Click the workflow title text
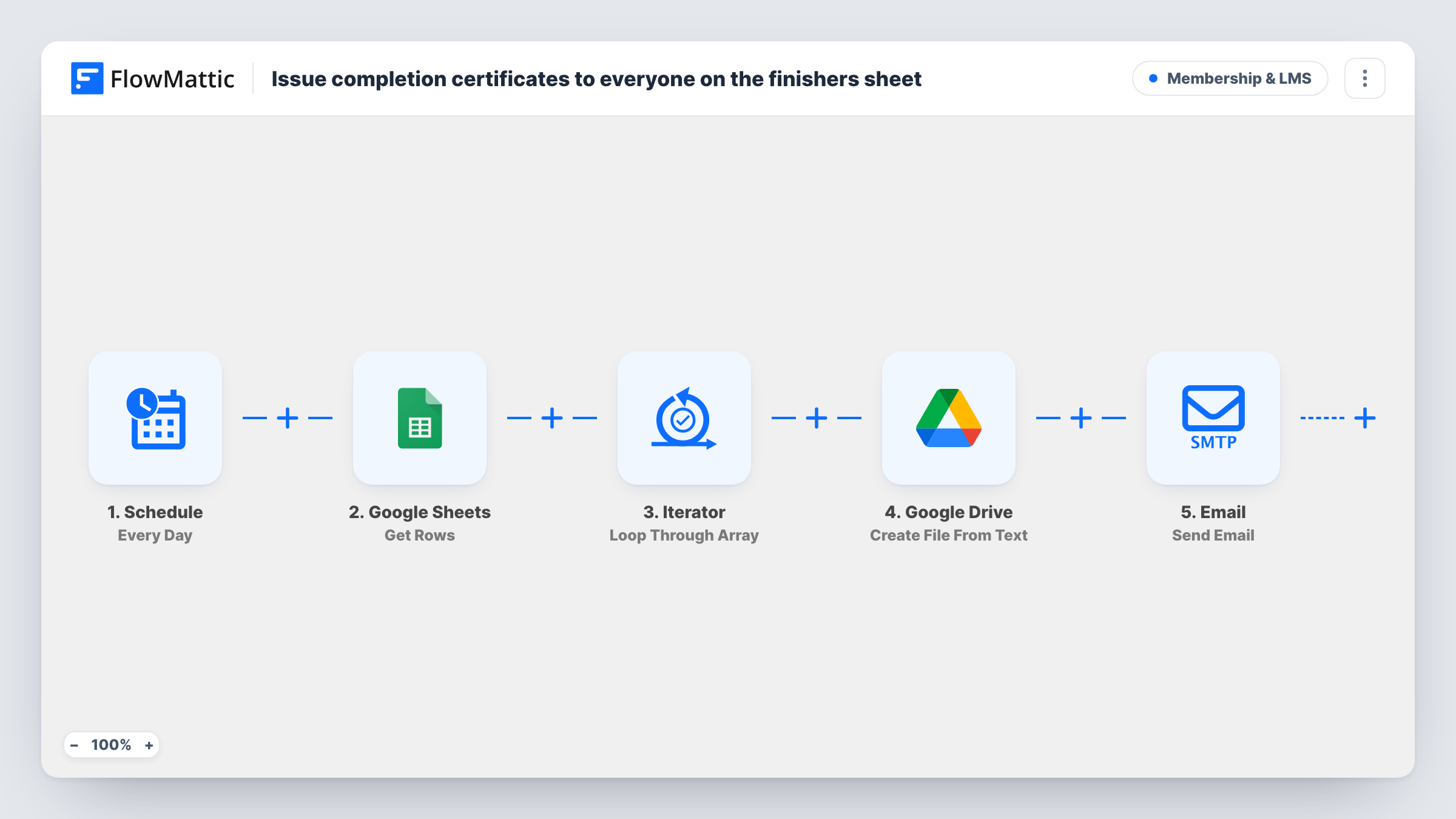 596,79
